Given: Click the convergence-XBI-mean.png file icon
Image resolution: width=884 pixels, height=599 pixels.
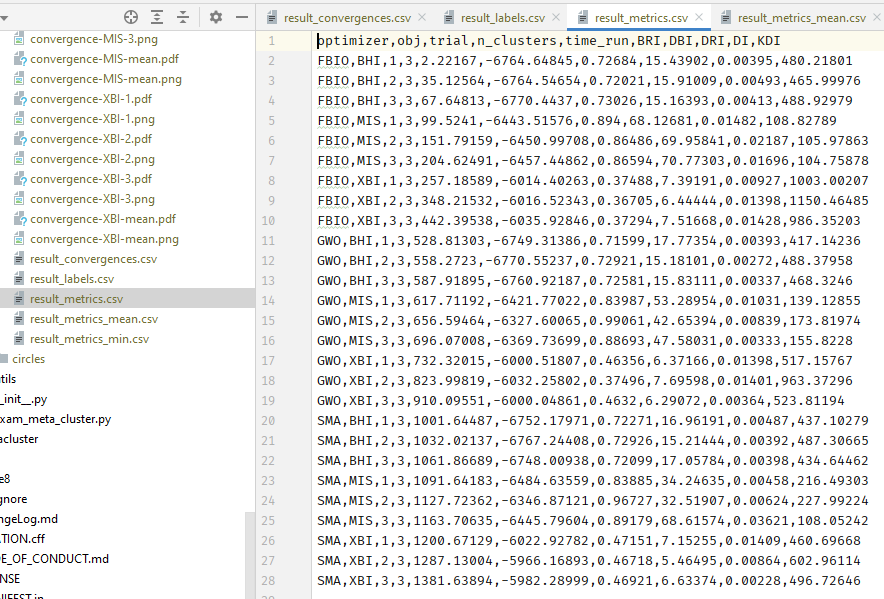Looking at the screenshot, I should 19,239.
